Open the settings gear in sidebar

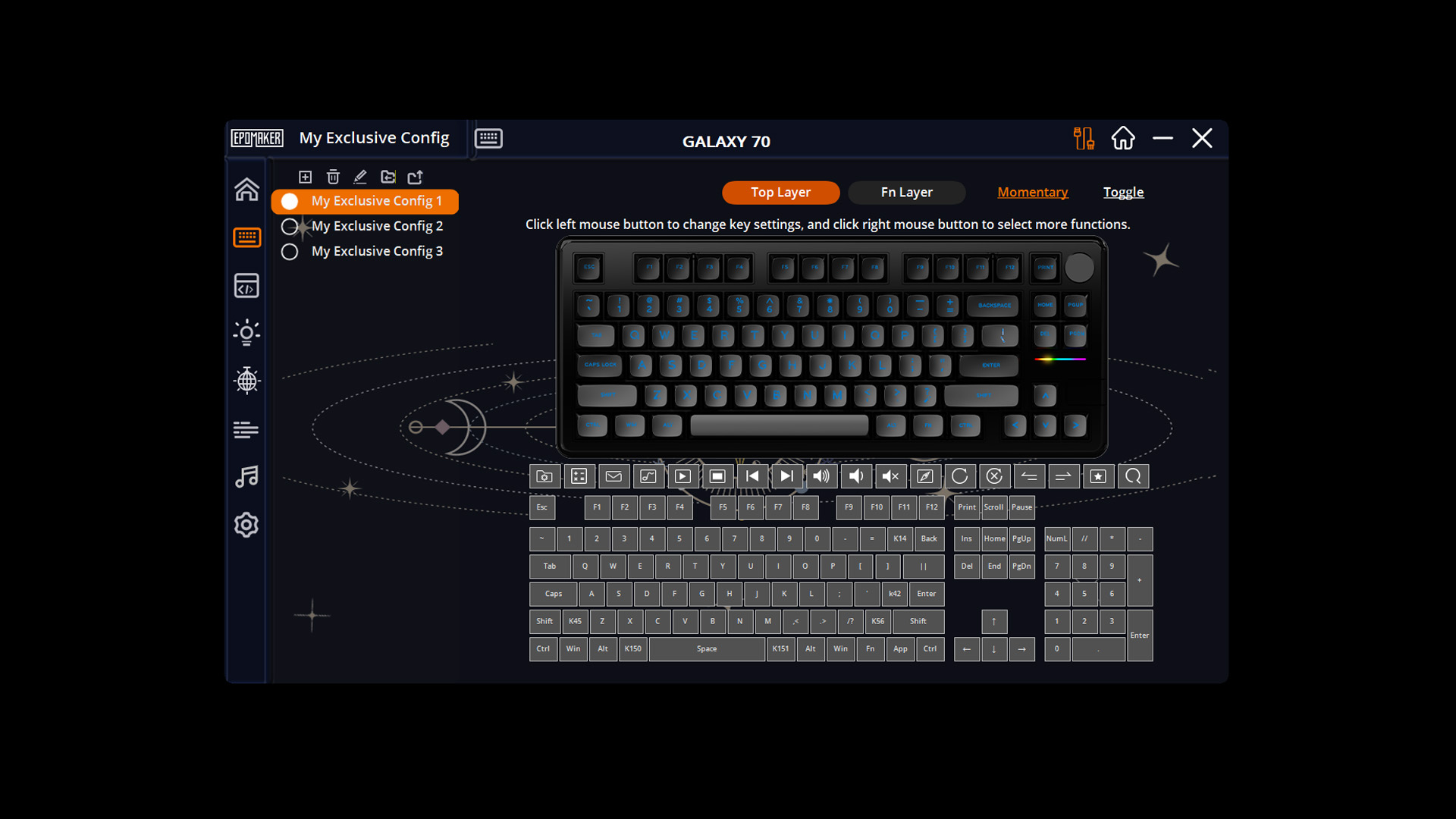246,525
